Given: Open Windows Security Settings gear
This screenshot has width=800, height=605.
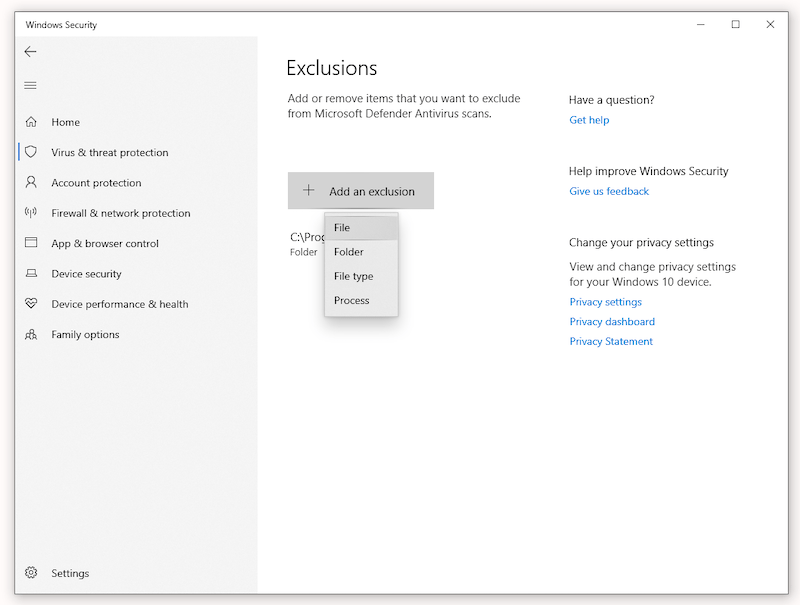Looking at the screenshot, I should [x=30, y=572].
